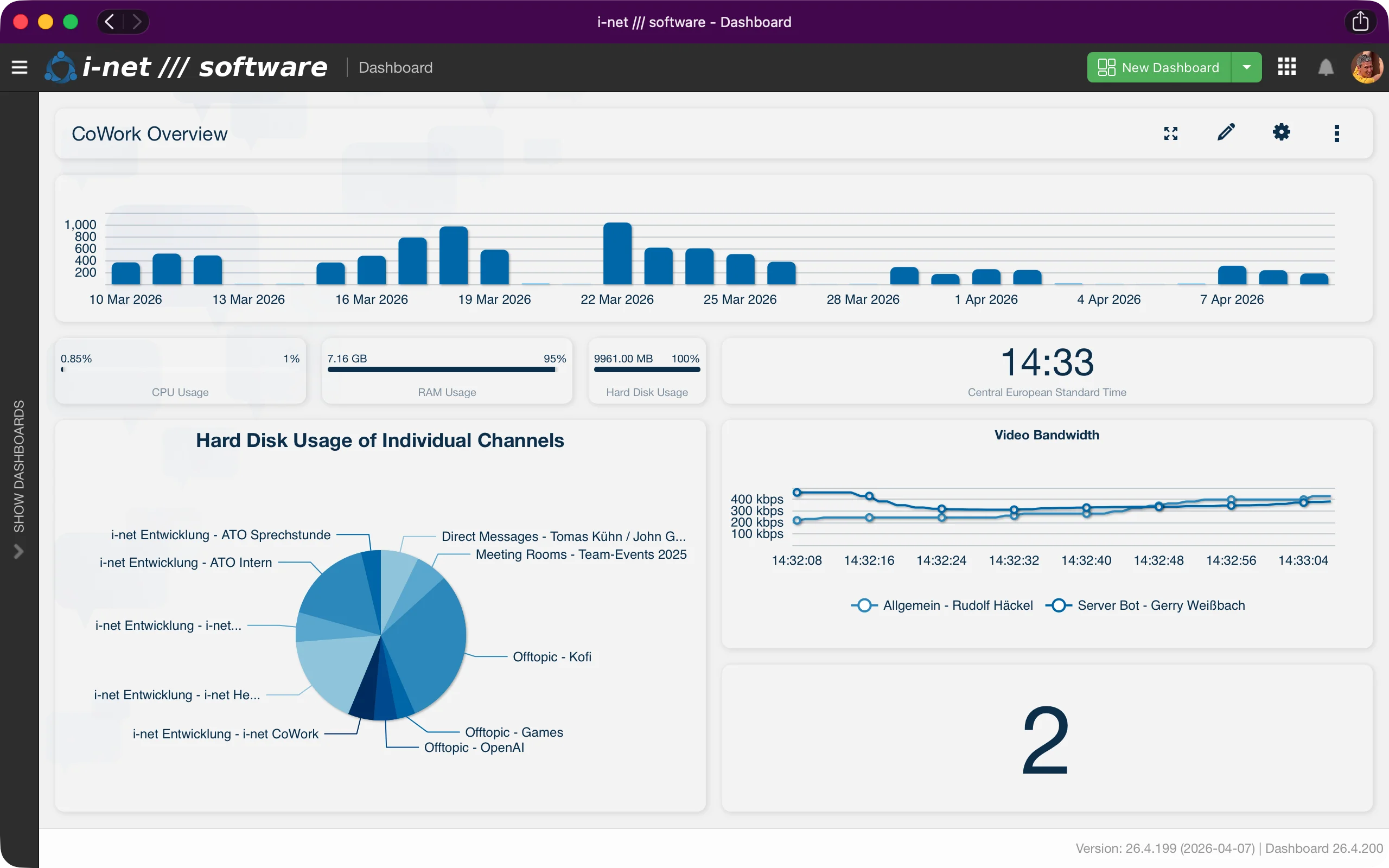Open the three-dot overflow menu
1389x868 pixels.
pyautogui.click(x=1337, y=132)
